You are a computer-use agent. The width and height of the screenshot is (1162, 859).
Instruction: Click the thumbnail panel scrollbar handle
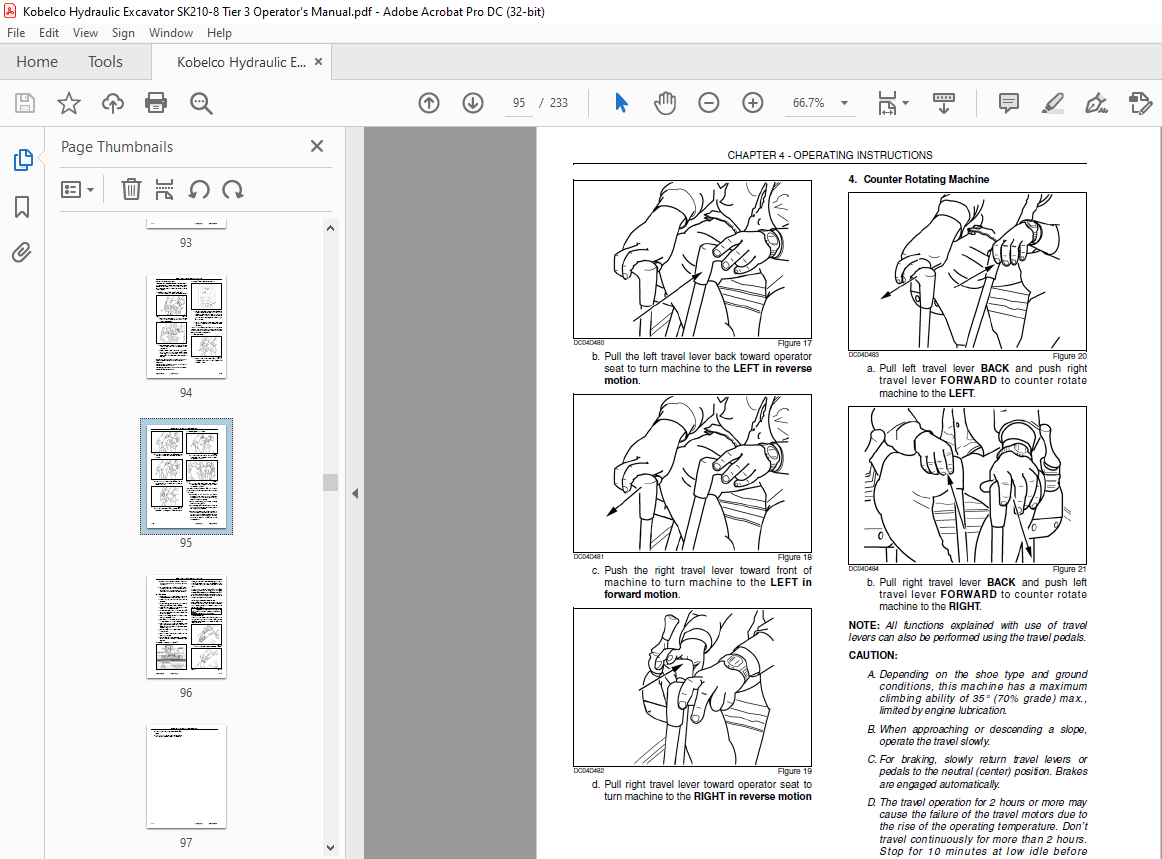[331, 482]
